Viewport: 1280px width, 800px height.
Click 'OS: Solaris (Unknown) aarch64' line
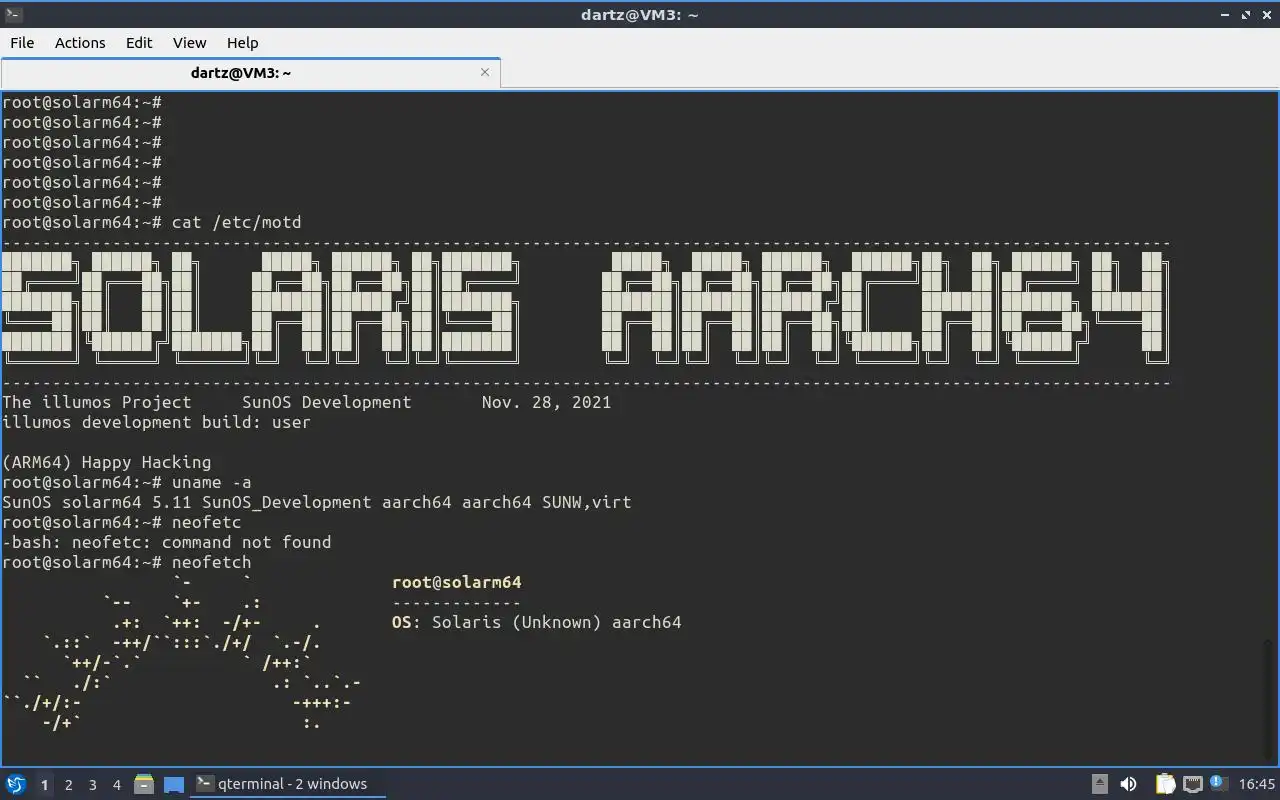(536, 622)
